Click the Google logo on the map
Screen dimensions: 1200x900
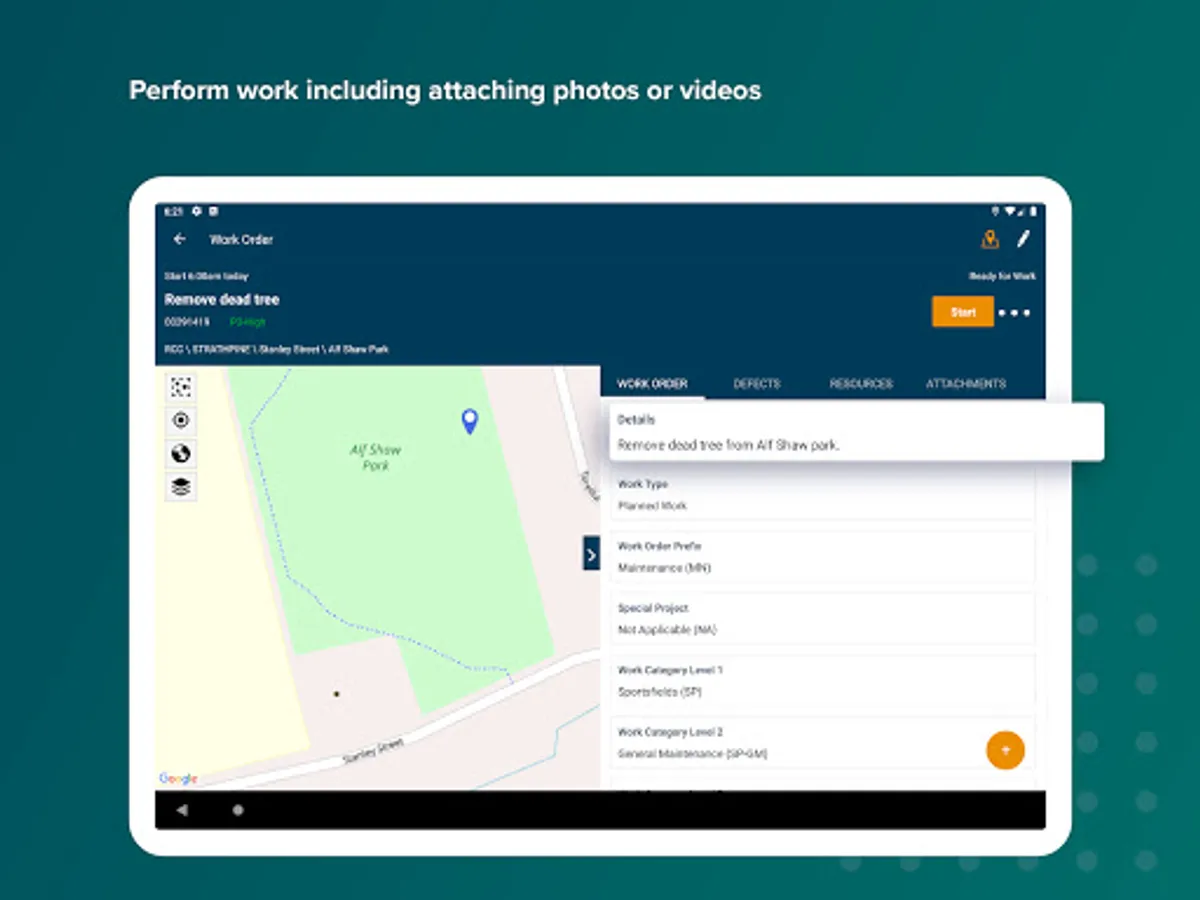point(178,779)
